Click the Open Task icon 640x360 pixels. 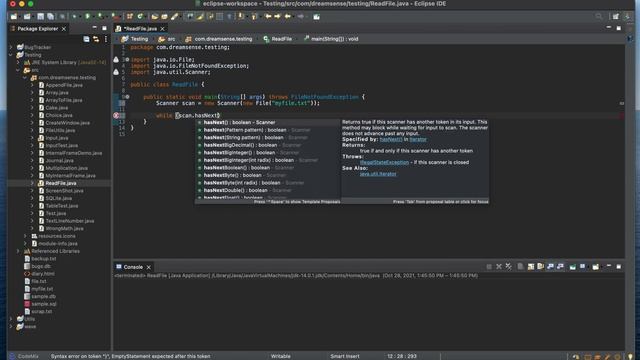tap(164, 16)
